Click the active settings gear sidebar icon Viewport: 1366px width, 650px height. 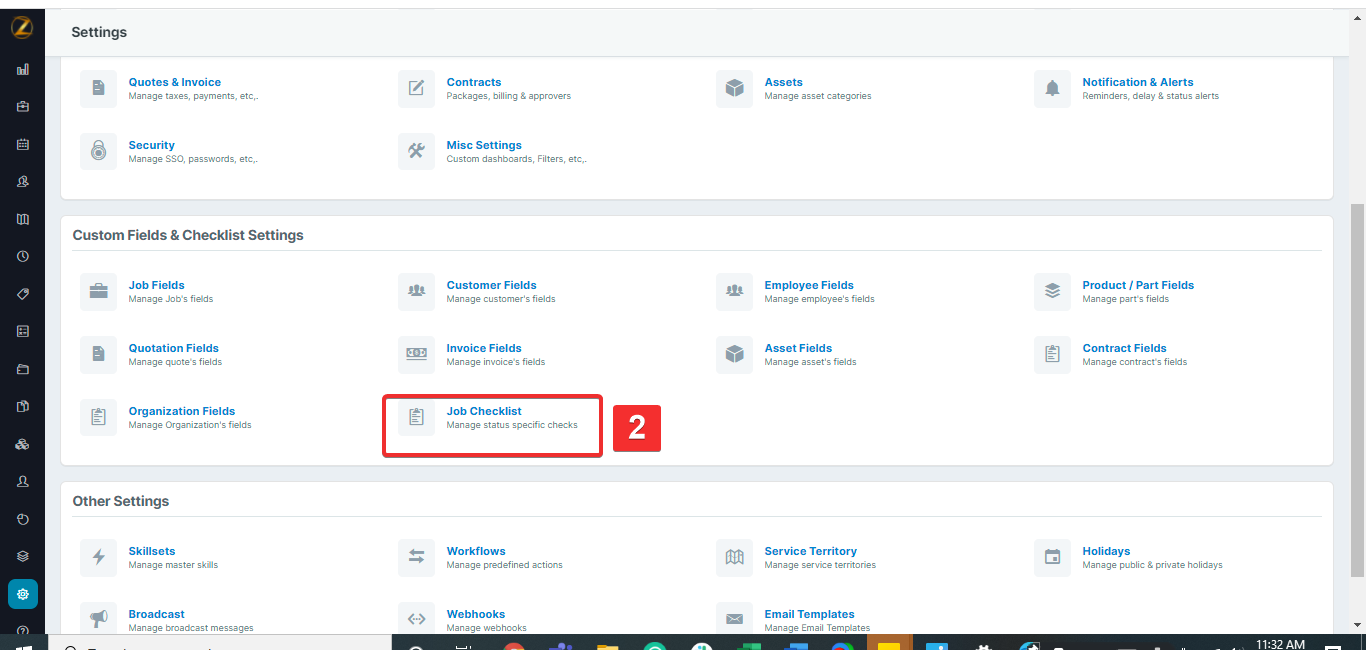click(x=22, y=594)
